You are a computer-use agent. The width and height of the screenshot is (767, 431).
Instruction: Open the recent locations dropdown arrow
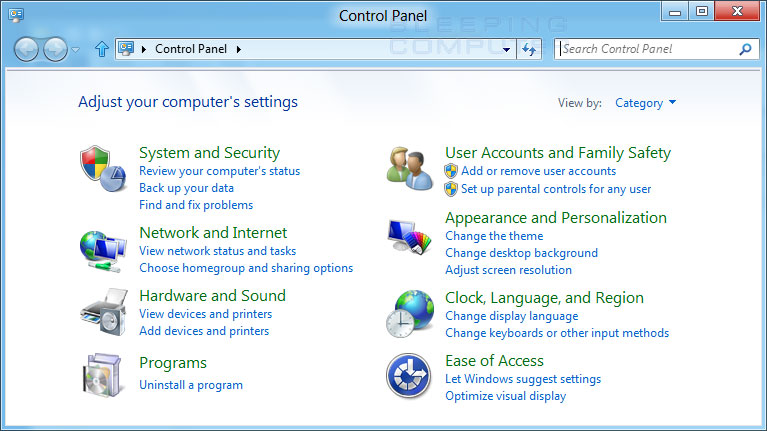click(75, 49)
